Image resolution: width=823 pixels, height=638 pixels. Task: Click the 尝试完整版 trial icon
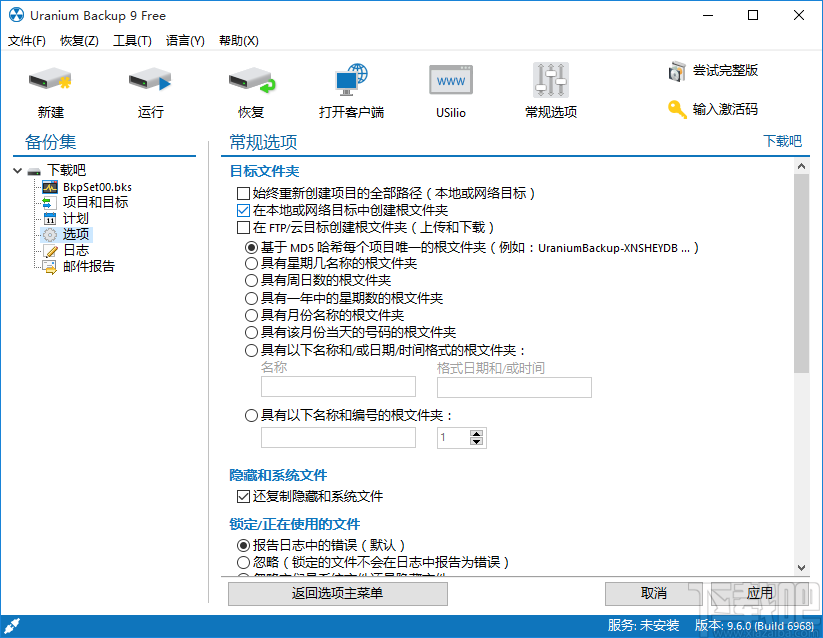(x=712, y=72)
